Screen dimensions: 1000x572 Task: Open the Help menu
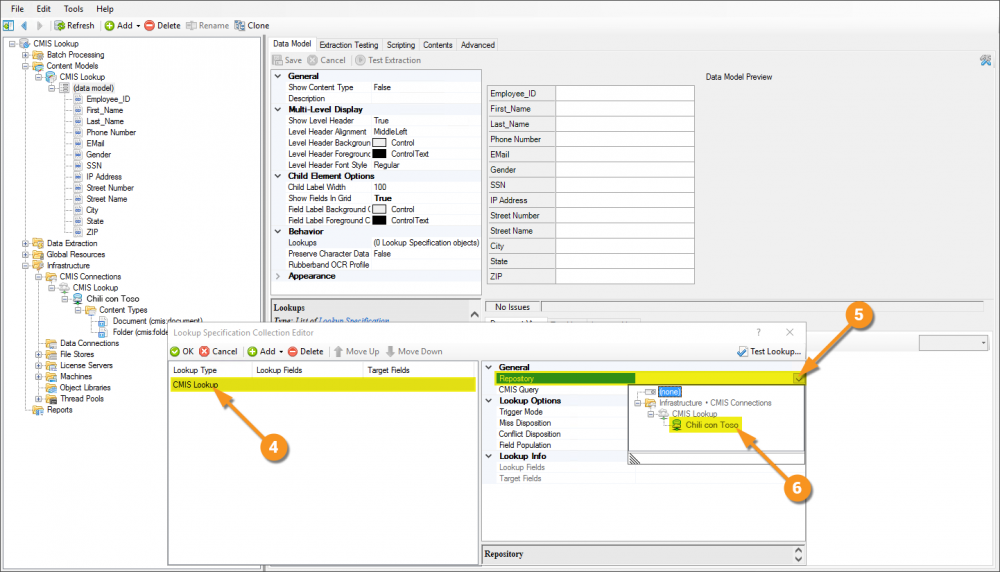coord(105,9)
